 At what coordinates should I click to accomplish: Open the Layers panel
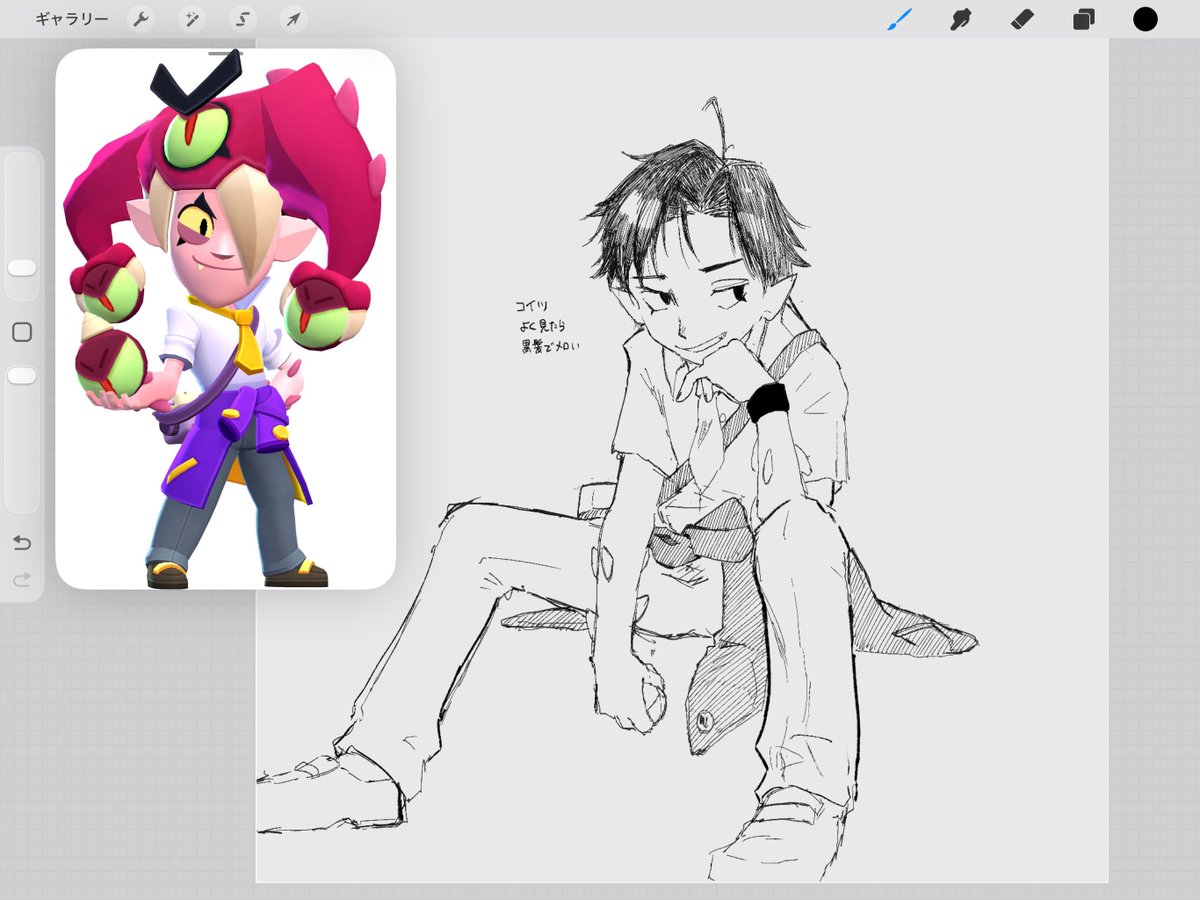point(1084,19)
